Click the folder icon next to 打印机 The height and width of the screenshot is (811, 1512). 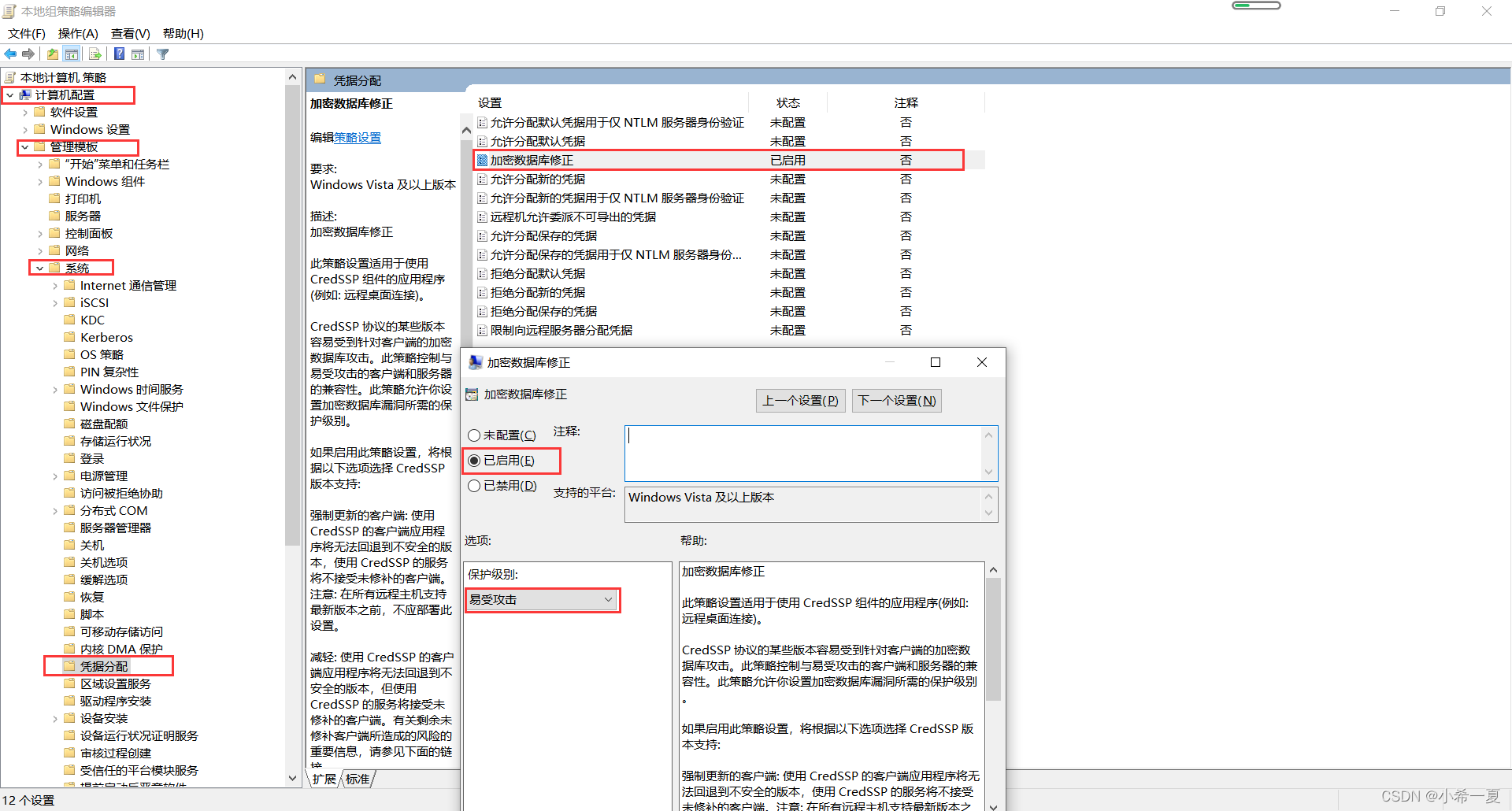(54, 198)
